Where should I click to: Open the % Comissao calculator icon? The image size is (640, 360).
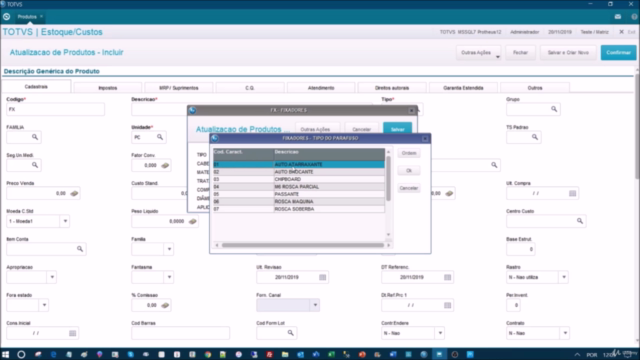tap(165, 305)
